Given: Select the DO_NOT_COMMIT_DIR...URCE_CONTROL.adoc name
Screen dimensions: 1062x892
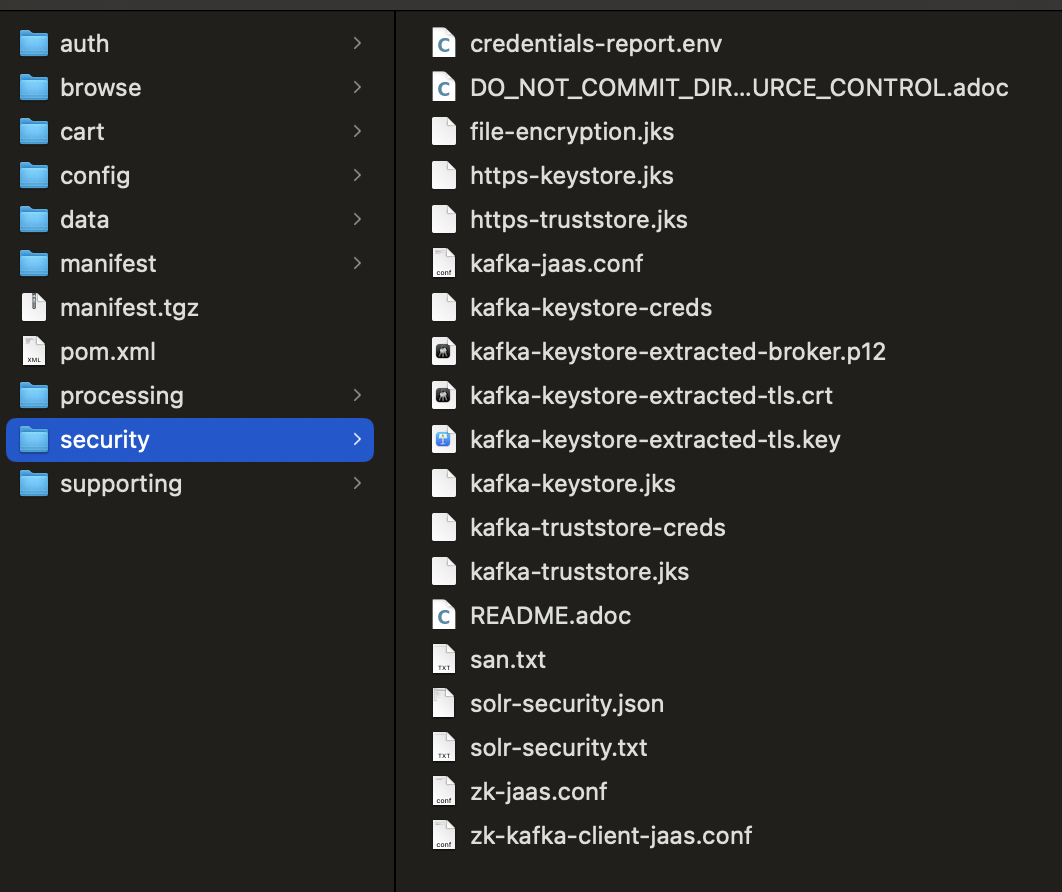Looking at the screenshot, I should point(740,88).
